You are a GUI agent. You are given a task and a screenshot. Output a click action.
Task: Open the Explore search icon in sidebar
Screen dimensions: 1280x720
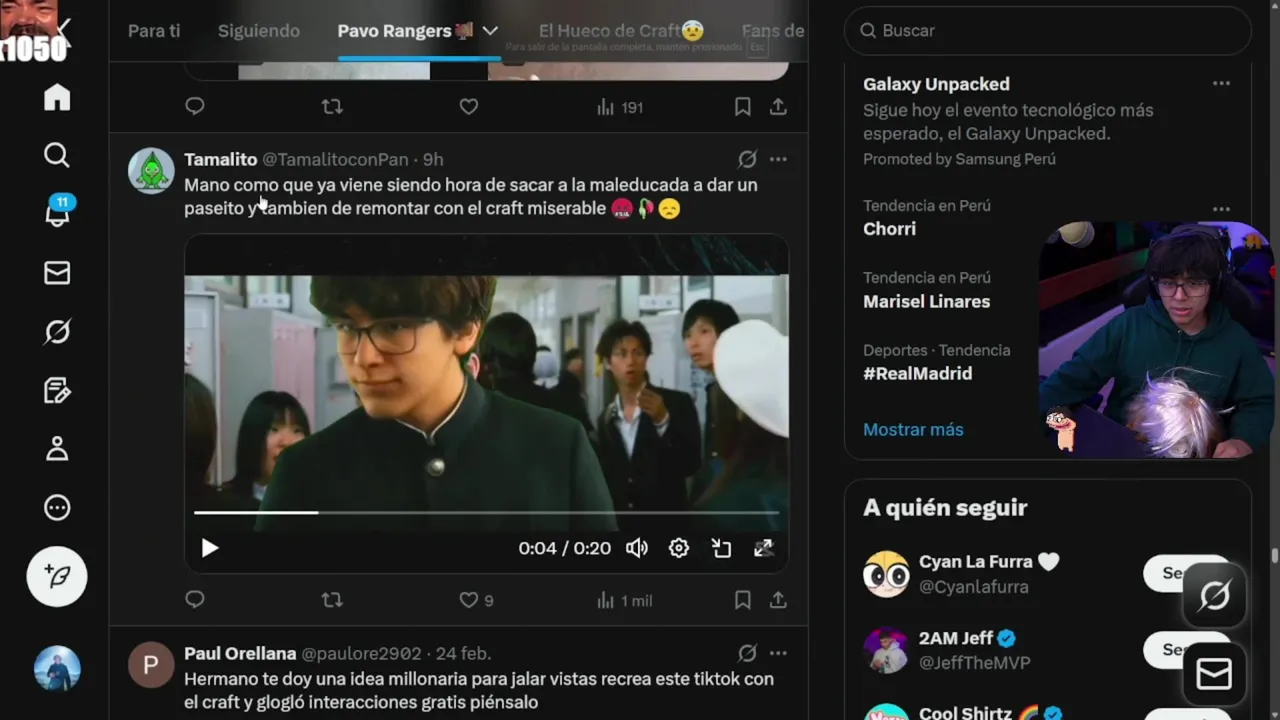57,155
